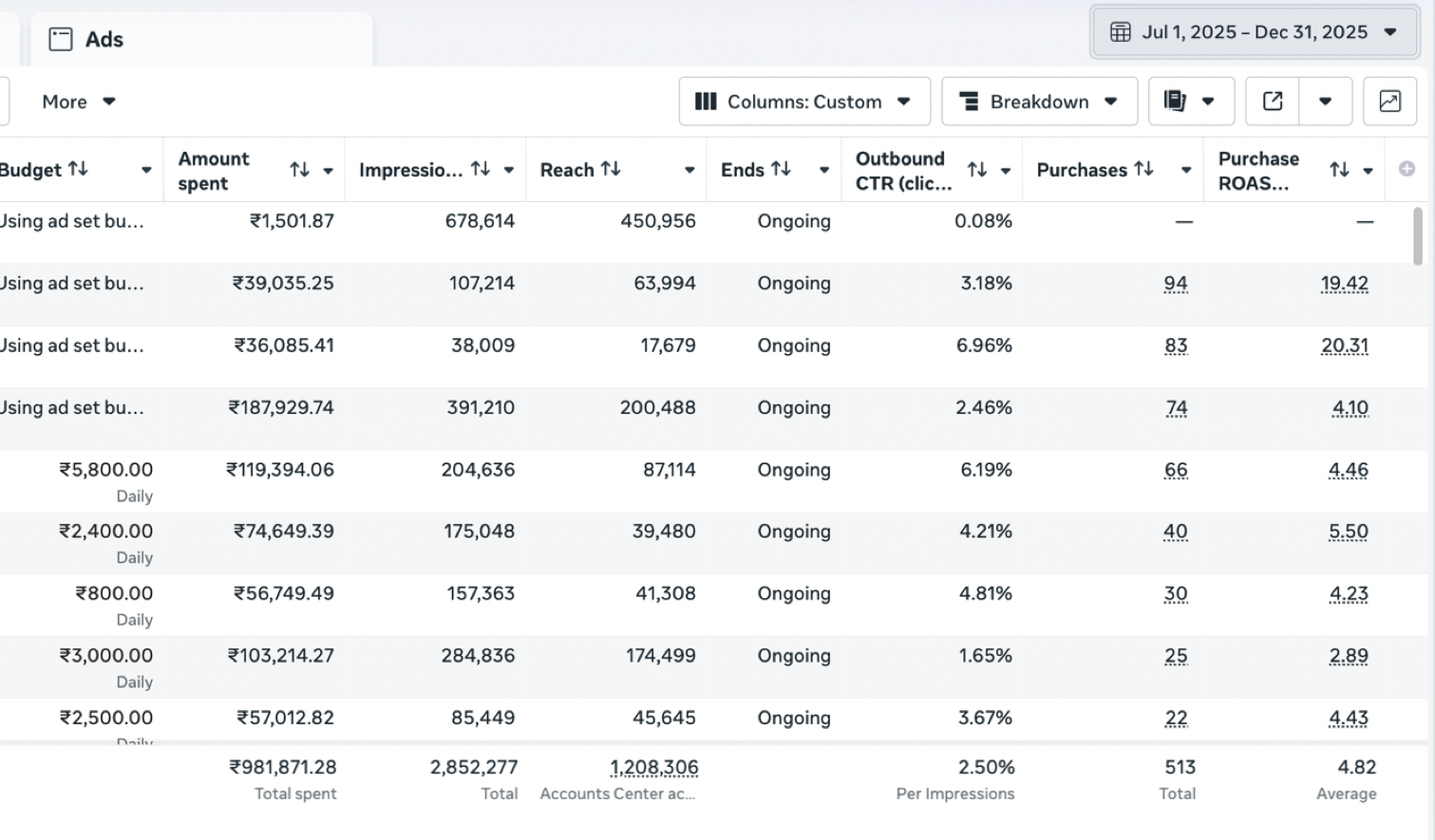Image resolution: width=1435 pixels, height=840 pixels.
Task: Open Ends column options caret
Action: pyautogui.click(x=824, y=171)
